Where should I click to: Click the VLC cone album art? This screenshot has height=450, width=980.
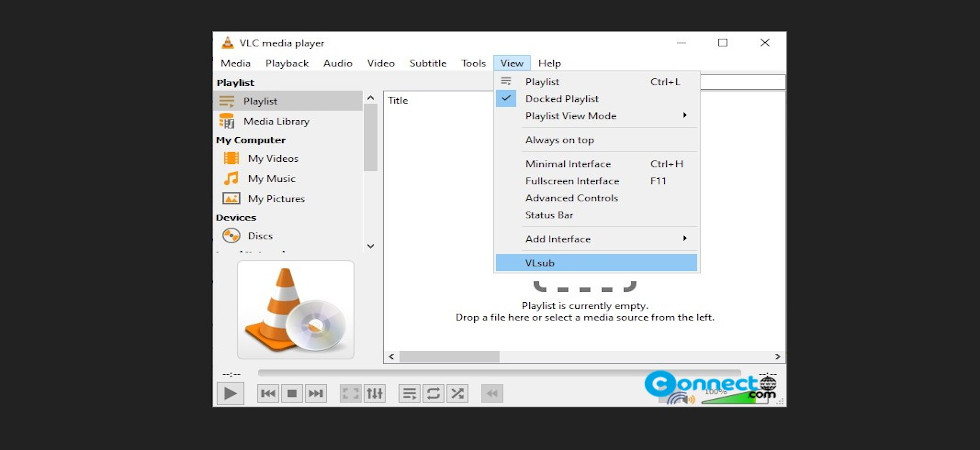point(296,310)
